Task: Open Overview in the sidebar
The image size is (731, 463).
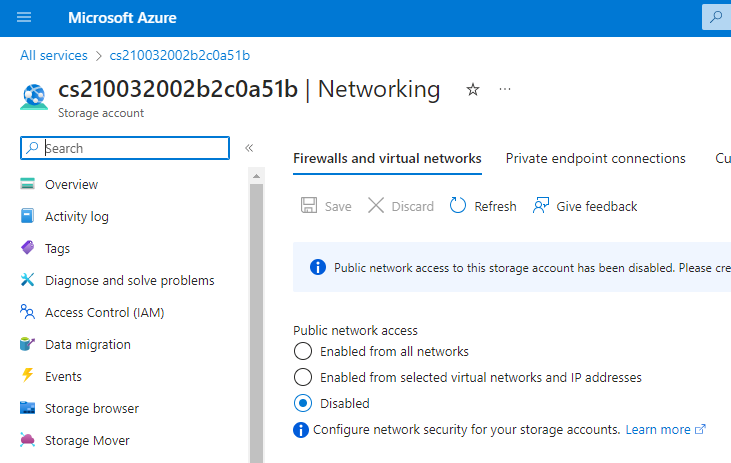Action: (x=71, y=184)
